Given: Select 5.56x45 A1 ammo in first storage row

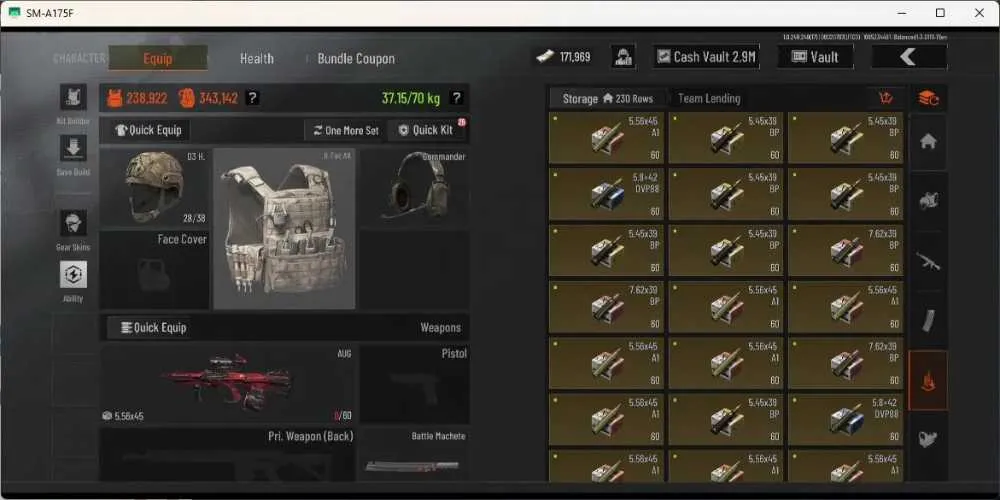Looking at the screenshot, I should (x=606, y=138).
